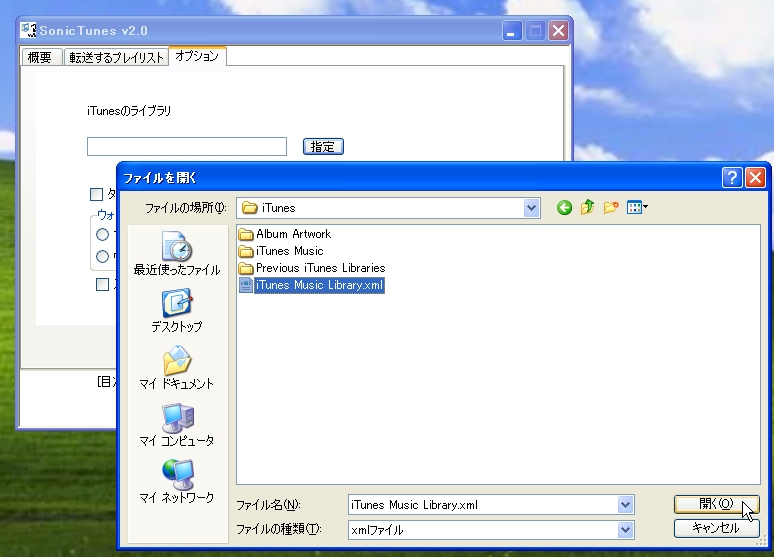The image size is (774, 557).
Task: Open My Documents (マイ ドキュメント) location
Action: tap(177, 368)
